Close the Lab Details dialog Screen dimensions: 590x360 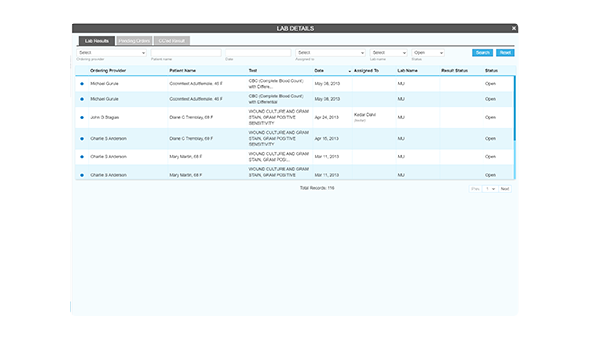pyautogui.click(x=513, y=28)
